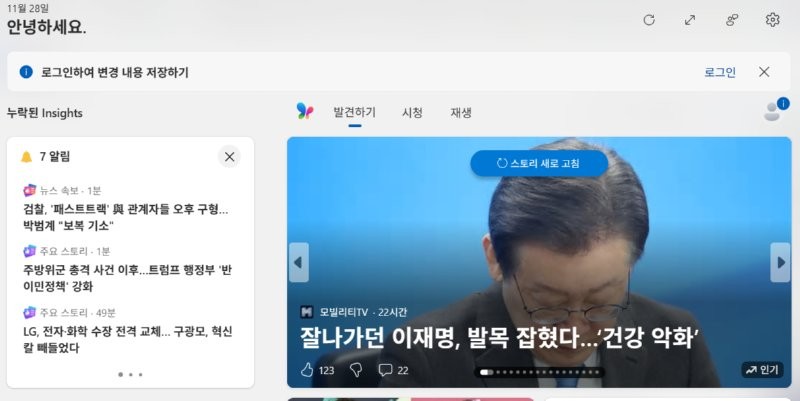Expand the widgets board to full view
Screen dimensions: 800x401
click(690, 20)
